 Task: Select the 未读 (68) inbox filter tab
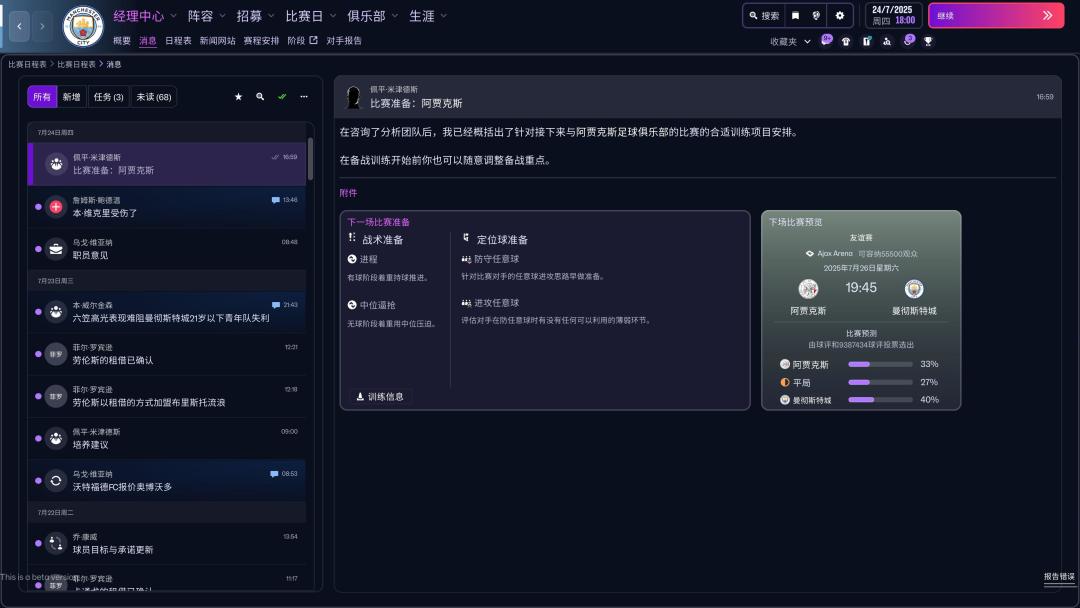tap(154, 97)
